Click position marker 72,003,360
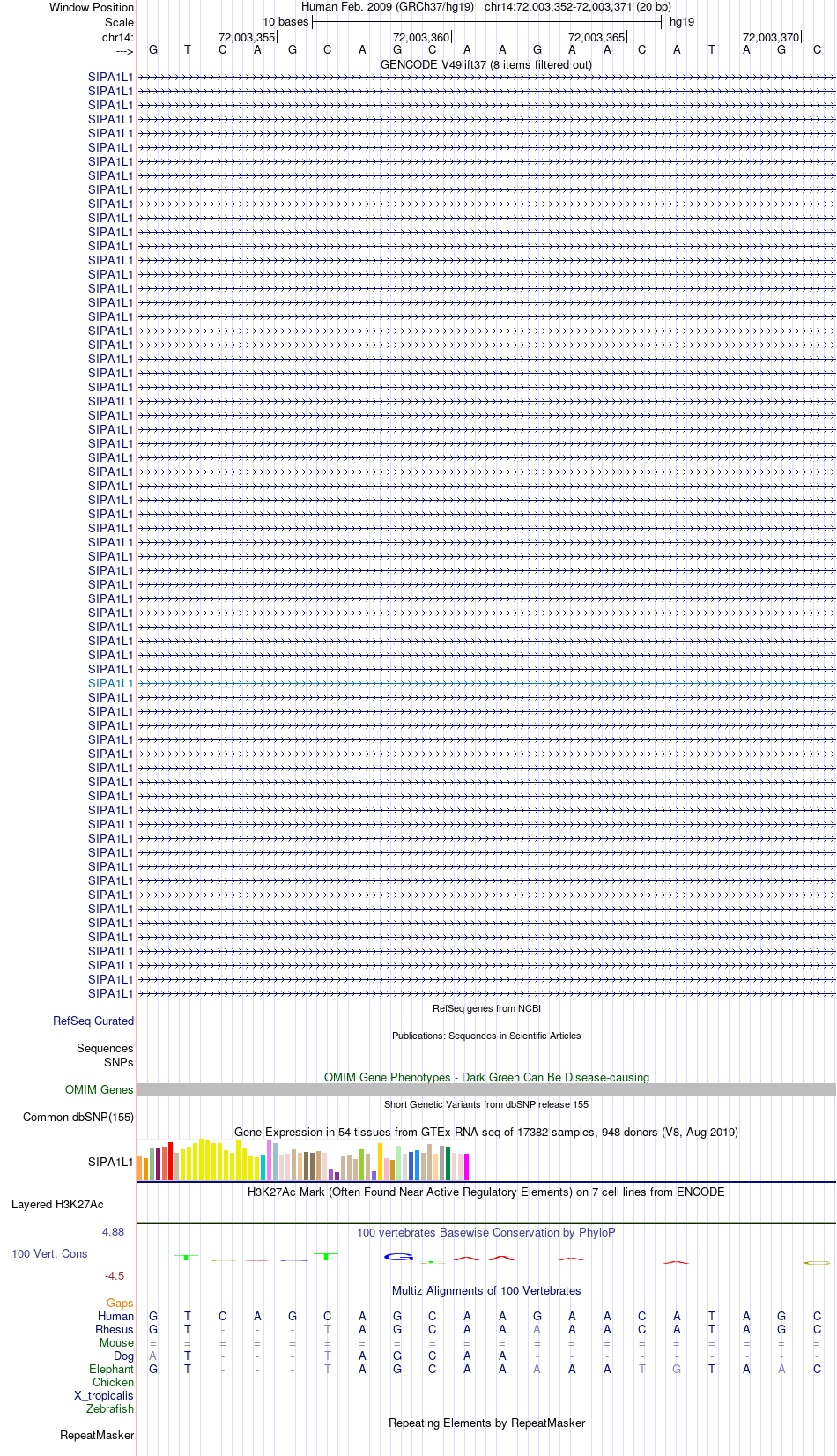Image resolution: width=837 pixels, height=1456 pixels. pyautogui.click(x=421, y=37)
